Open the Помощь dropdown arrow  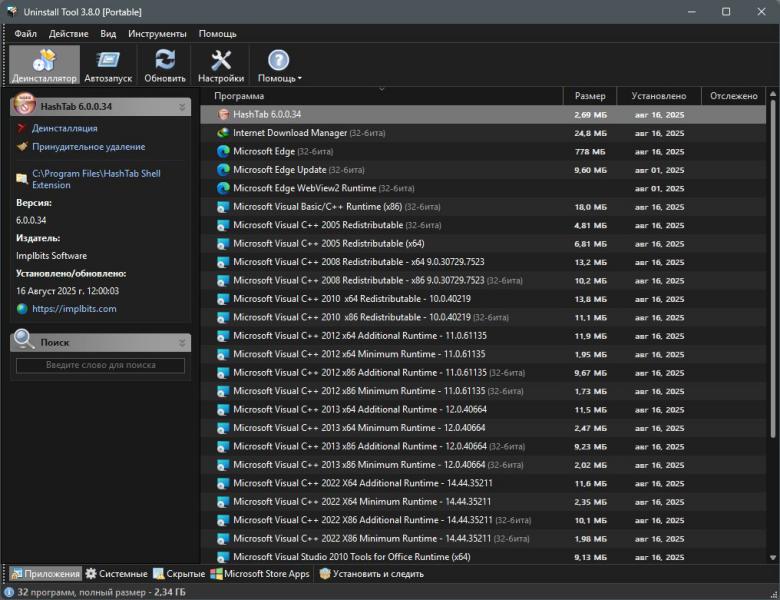point(299,79)
